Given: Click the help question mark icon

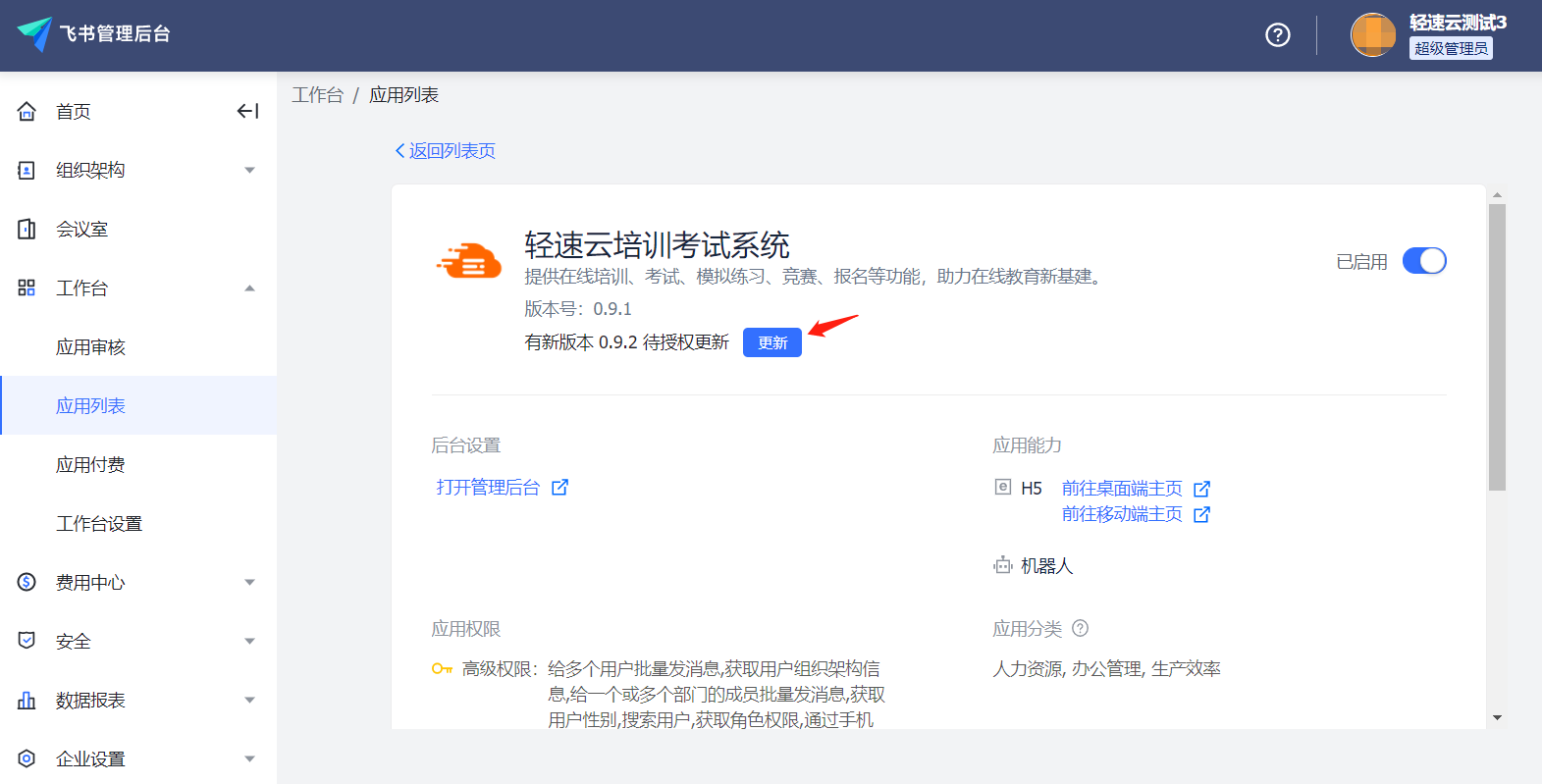Looking at the screenshot, I should [x=1277, y=35].
